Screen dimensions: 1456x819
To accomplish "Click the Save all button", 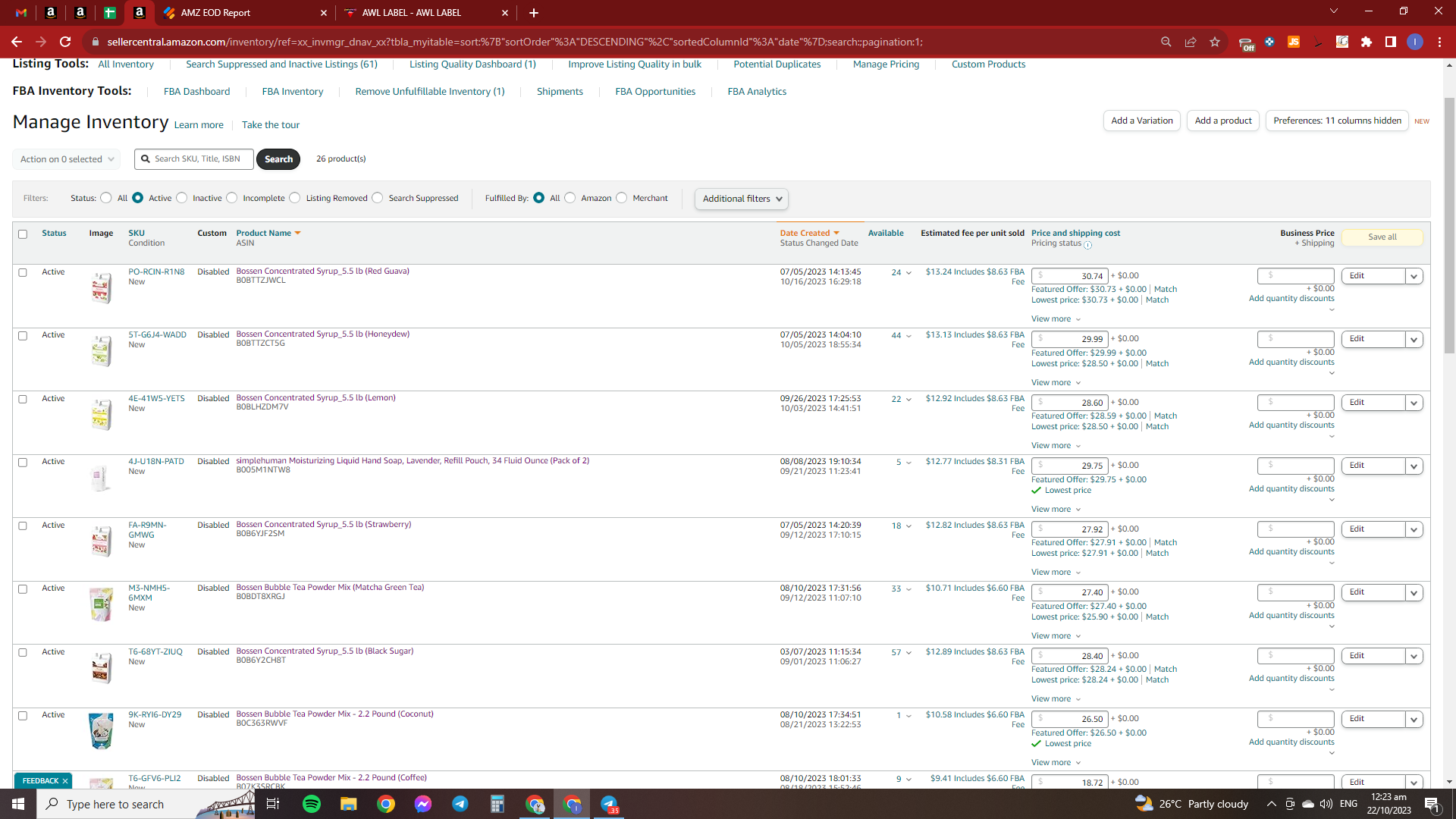I will point(1382,237).
